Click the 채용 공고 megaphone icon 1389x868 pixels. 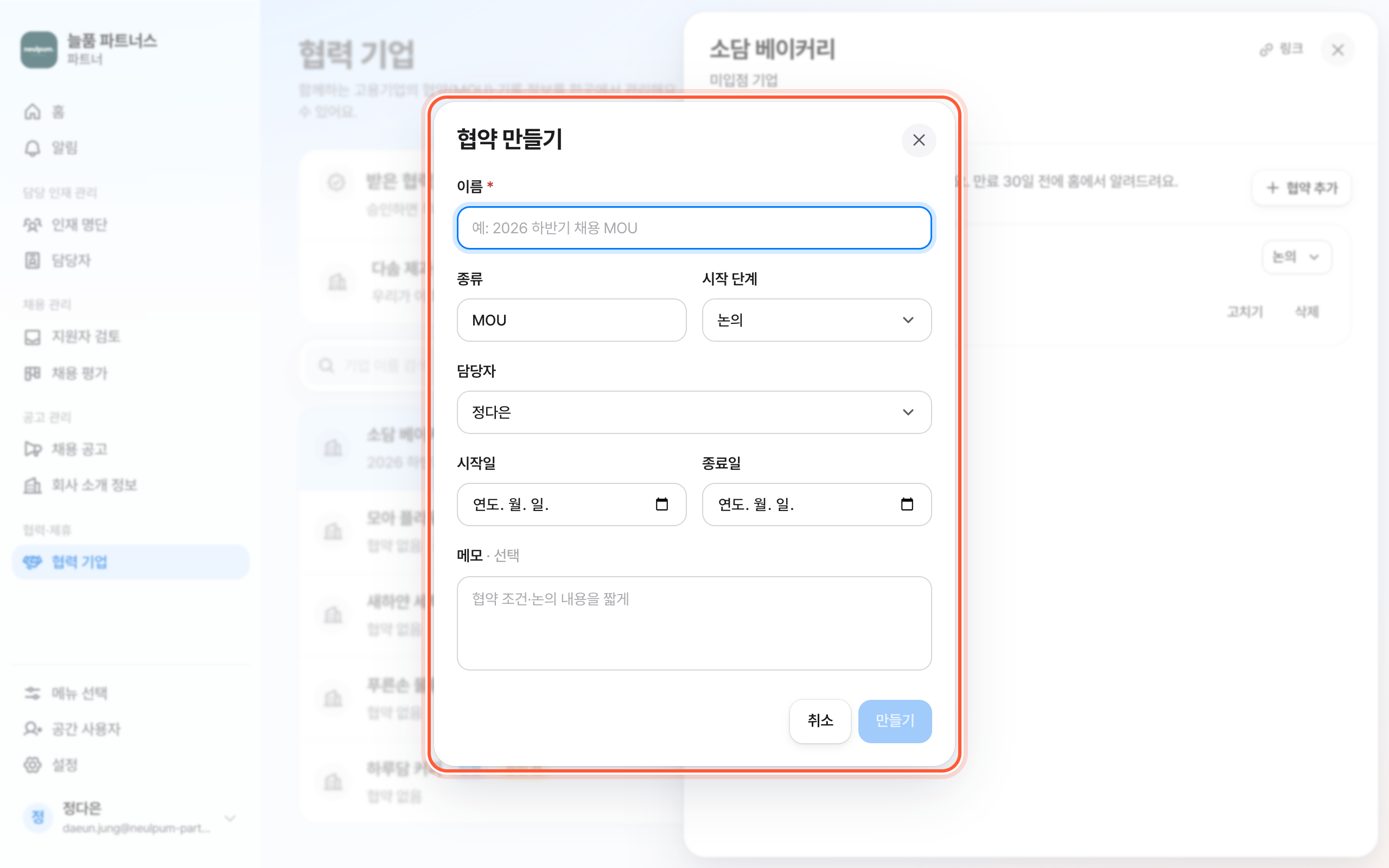click(33, 449)
